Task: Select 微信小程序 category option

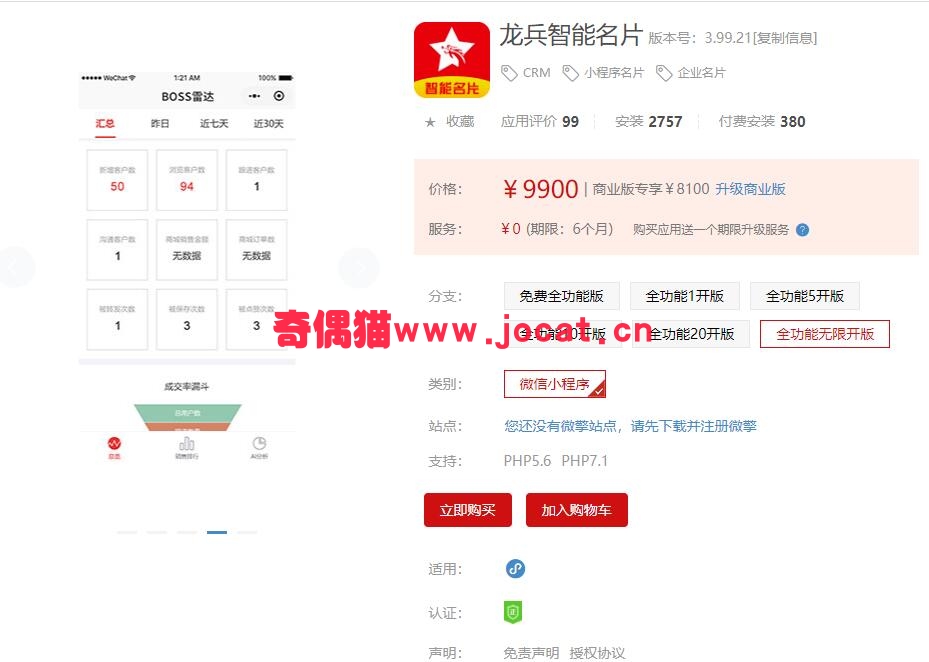Action: coord(555,384)
